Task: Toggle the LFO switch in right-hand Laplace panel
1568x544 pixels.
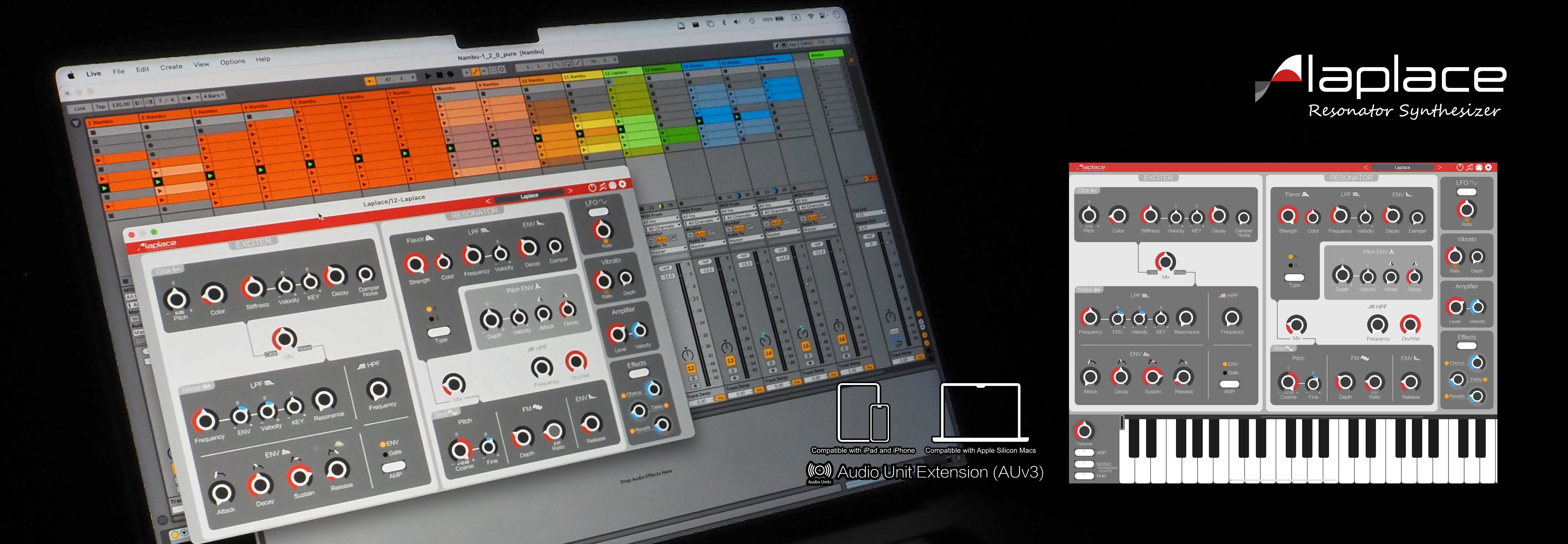Action: [x=1466, y=192]
